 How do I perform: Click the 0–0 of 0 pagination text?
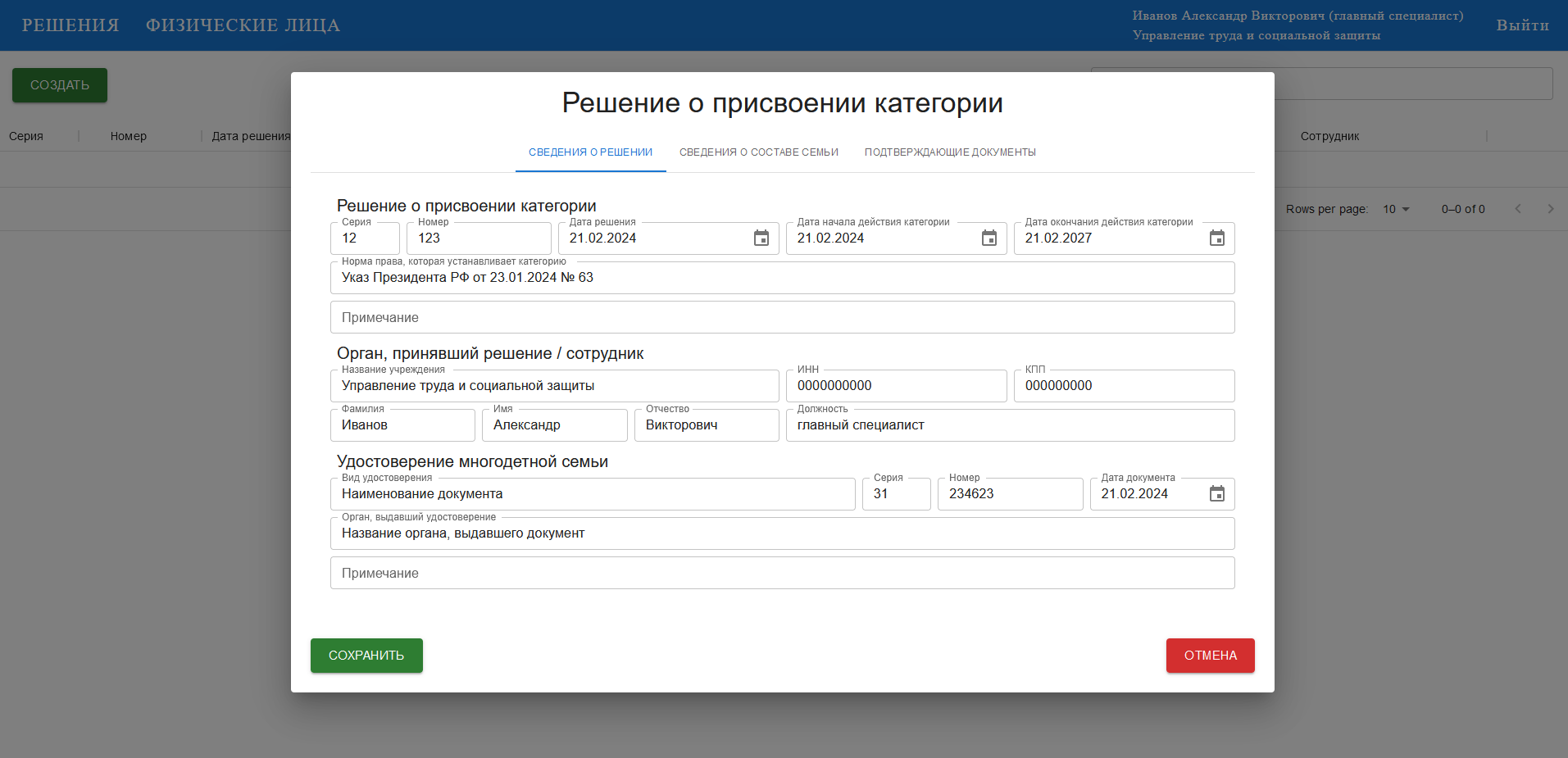pos(1463,209)
